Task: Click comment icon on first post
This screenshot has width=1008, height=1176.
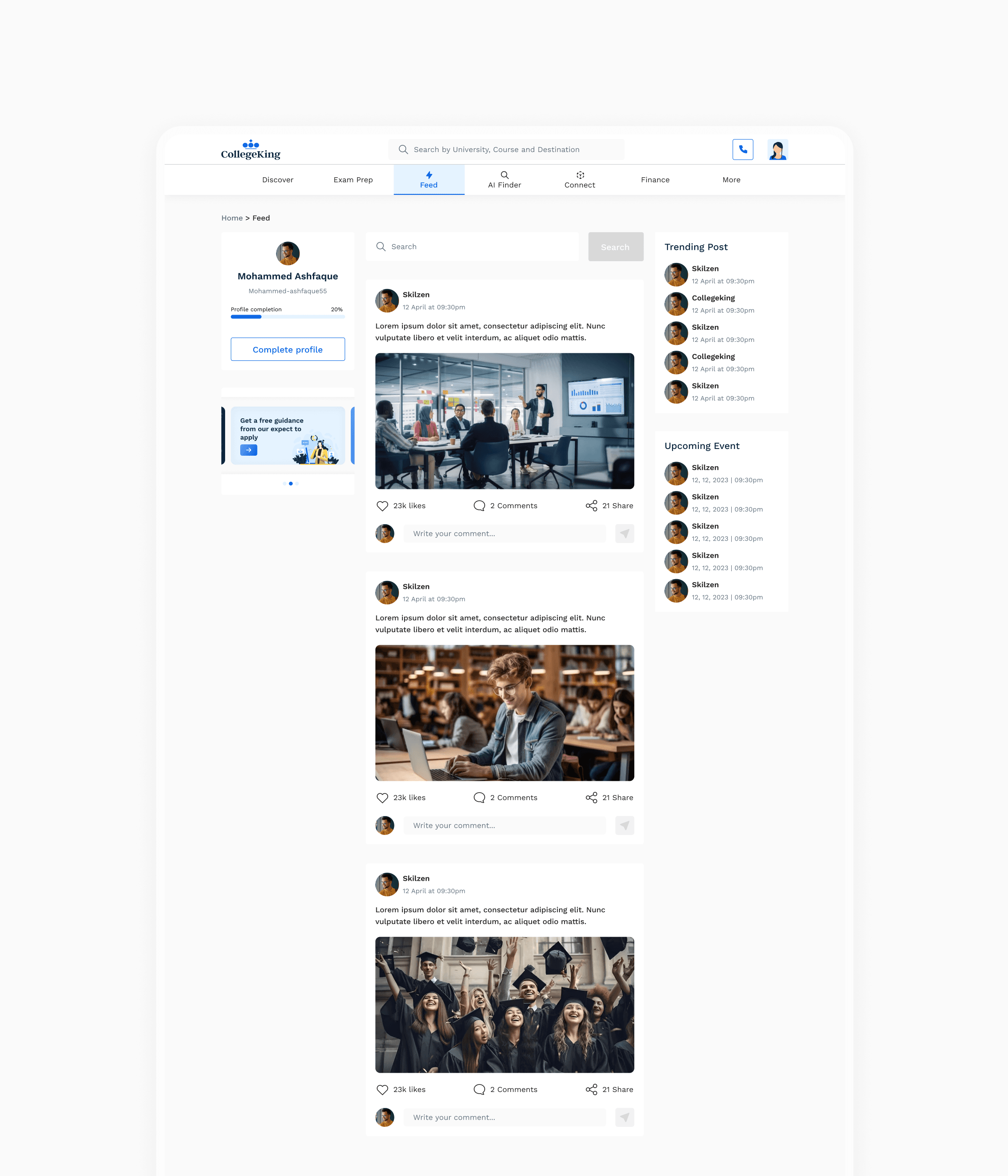Action: pos(479,506)
